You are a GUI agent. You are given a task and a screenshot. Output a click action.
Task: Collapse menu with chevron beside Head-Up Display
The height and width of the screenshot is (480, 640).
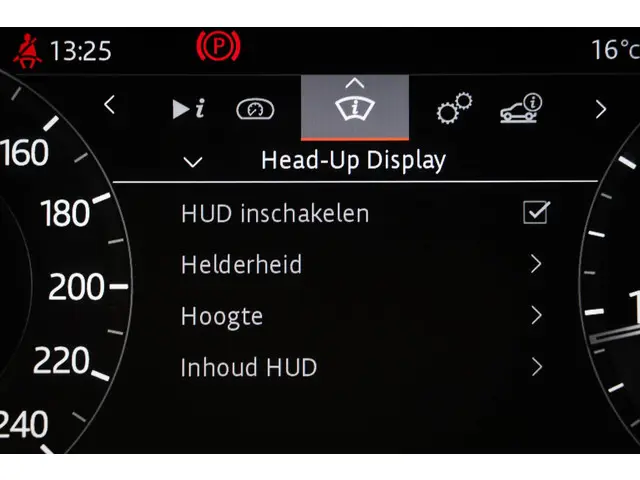pos(193,162)
